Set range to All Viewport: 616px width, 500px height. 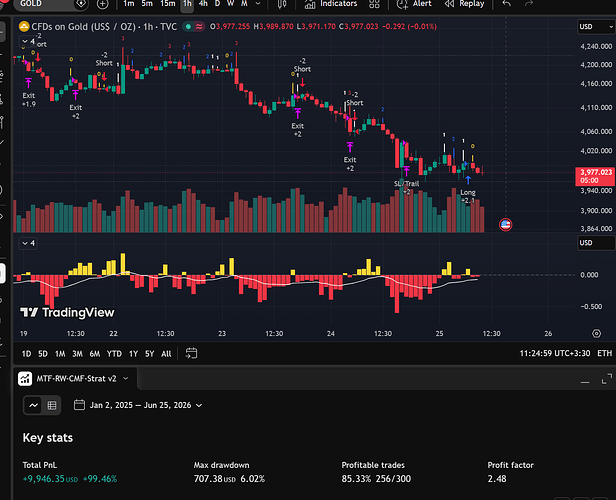[x=166, y=354]
